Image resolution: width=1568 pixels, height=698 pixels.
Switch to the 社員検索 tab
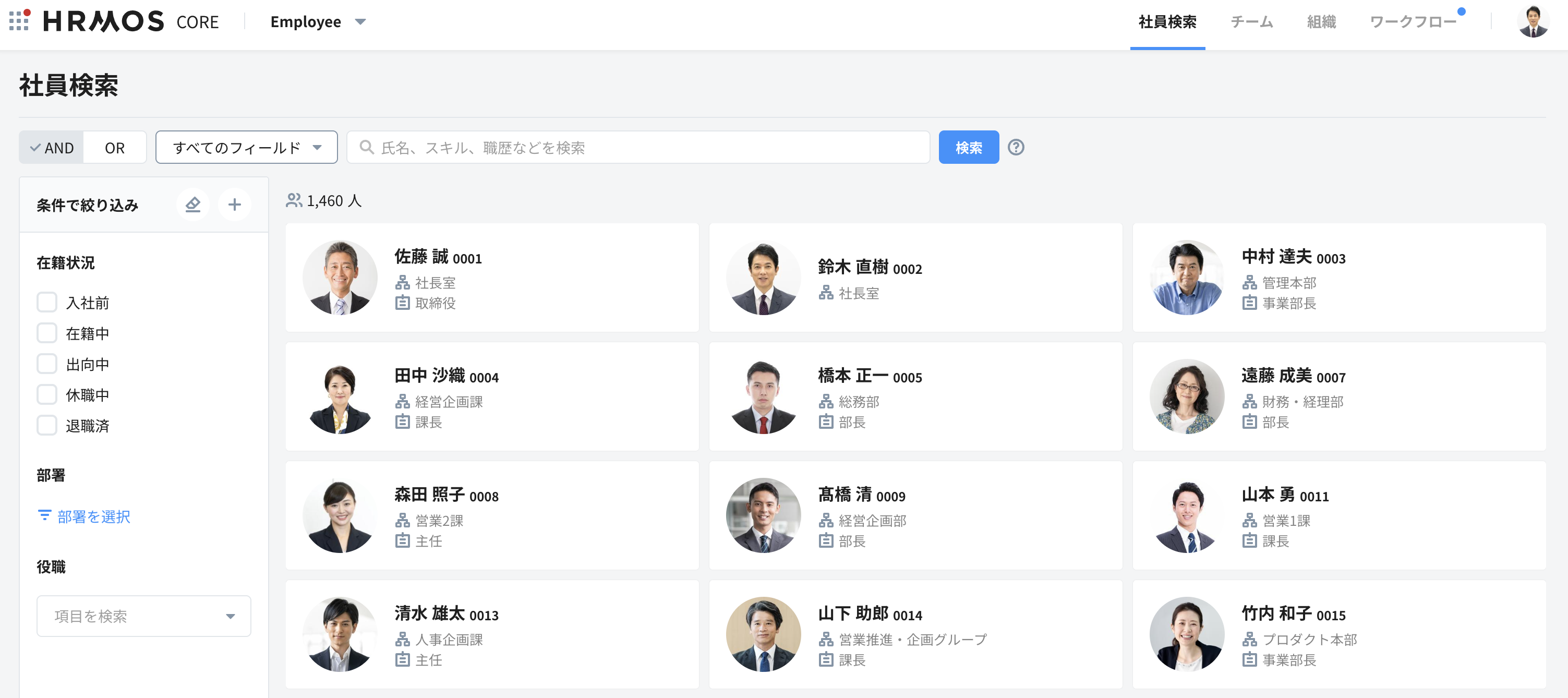click(x=1167, y=22)
